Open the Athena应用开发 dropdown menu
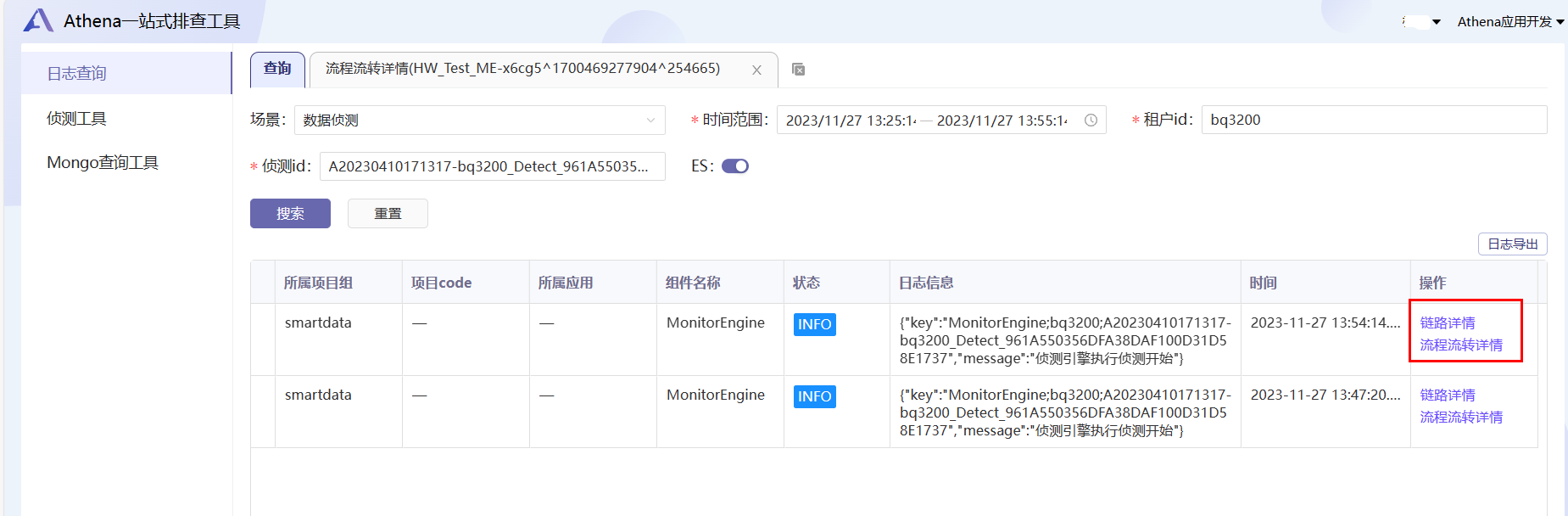The height and width of the screenshot is (516, 1568). 1510,22
